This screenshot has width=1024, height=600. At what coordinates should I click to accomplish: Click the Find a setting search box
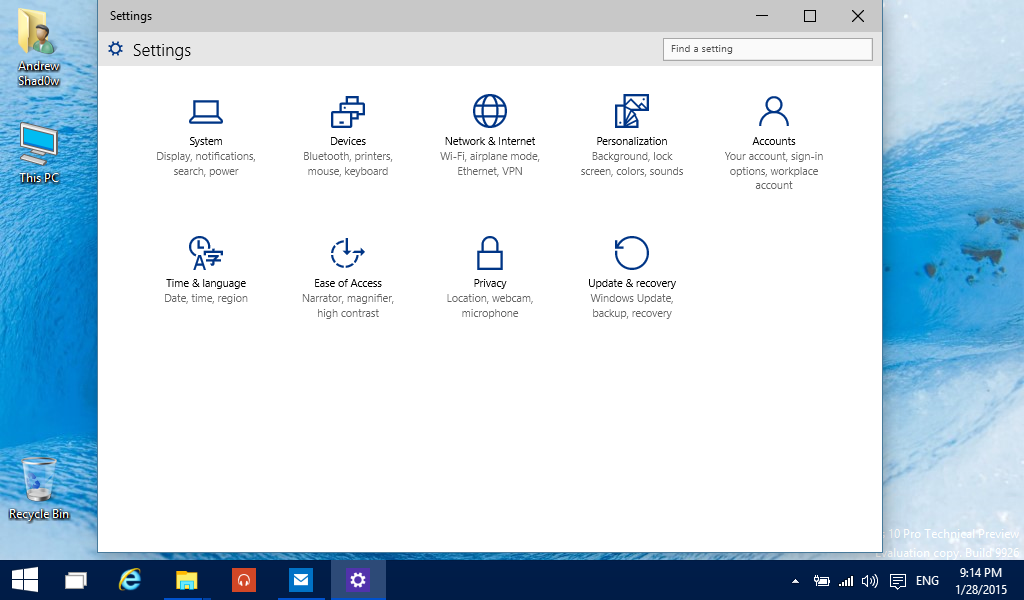[767, 49]
